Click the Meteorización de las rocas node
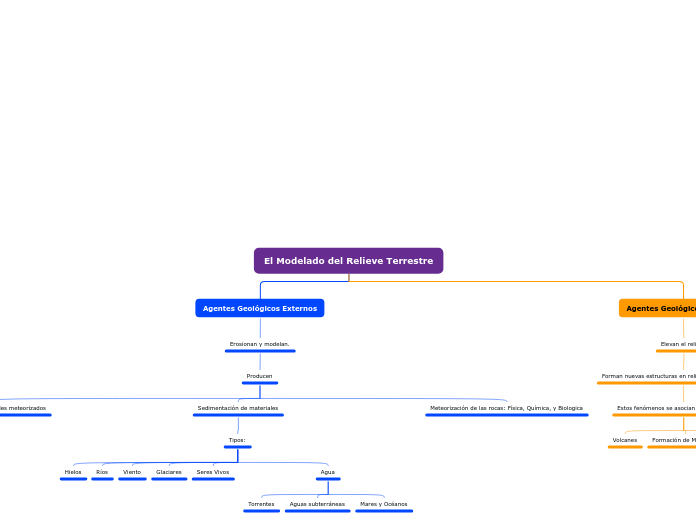Image resolution: width=696 pixels, height=520 pixels. 506,408
